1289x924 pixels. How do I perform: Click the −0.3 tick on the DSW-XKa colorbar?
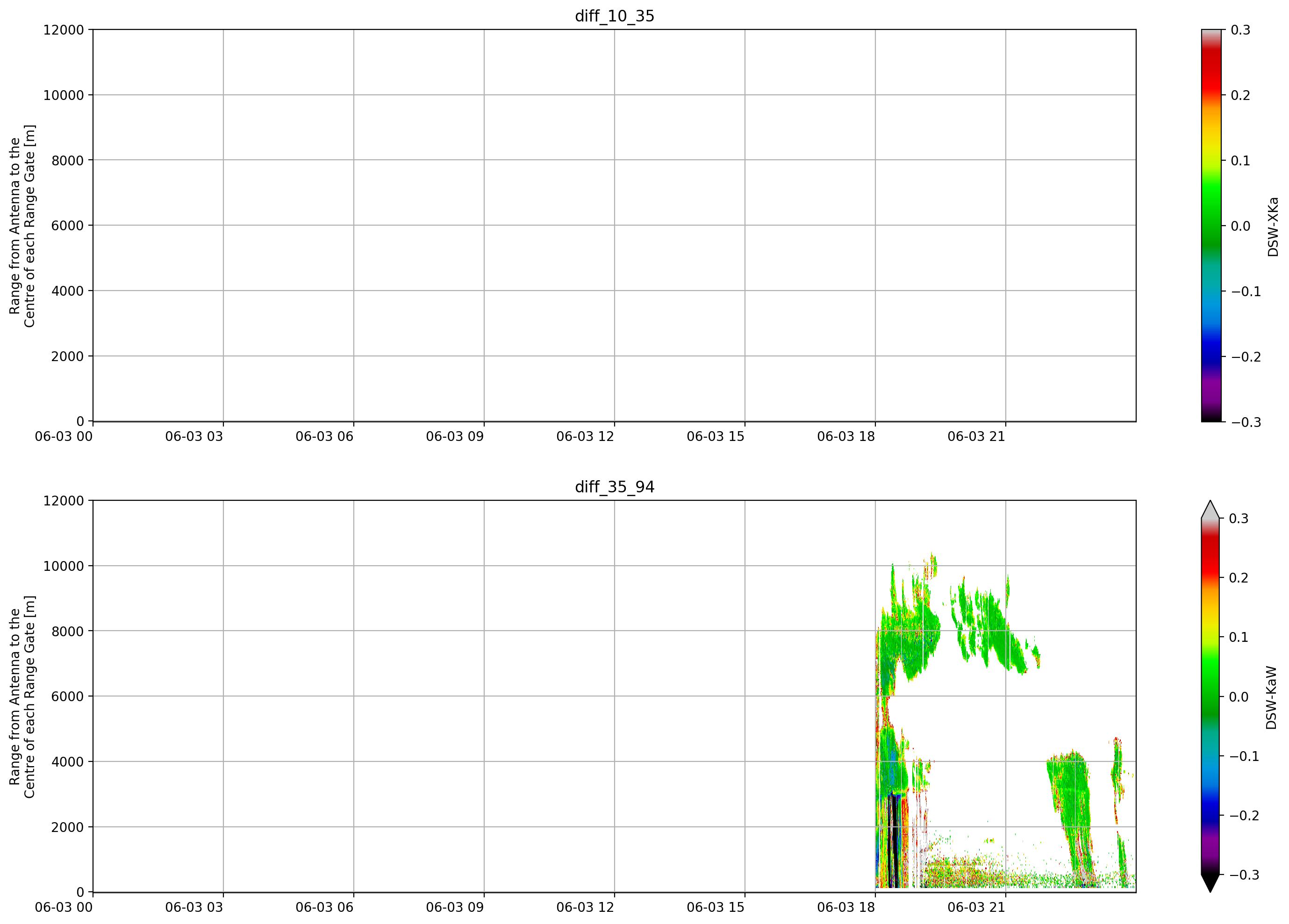(1246, 422)
